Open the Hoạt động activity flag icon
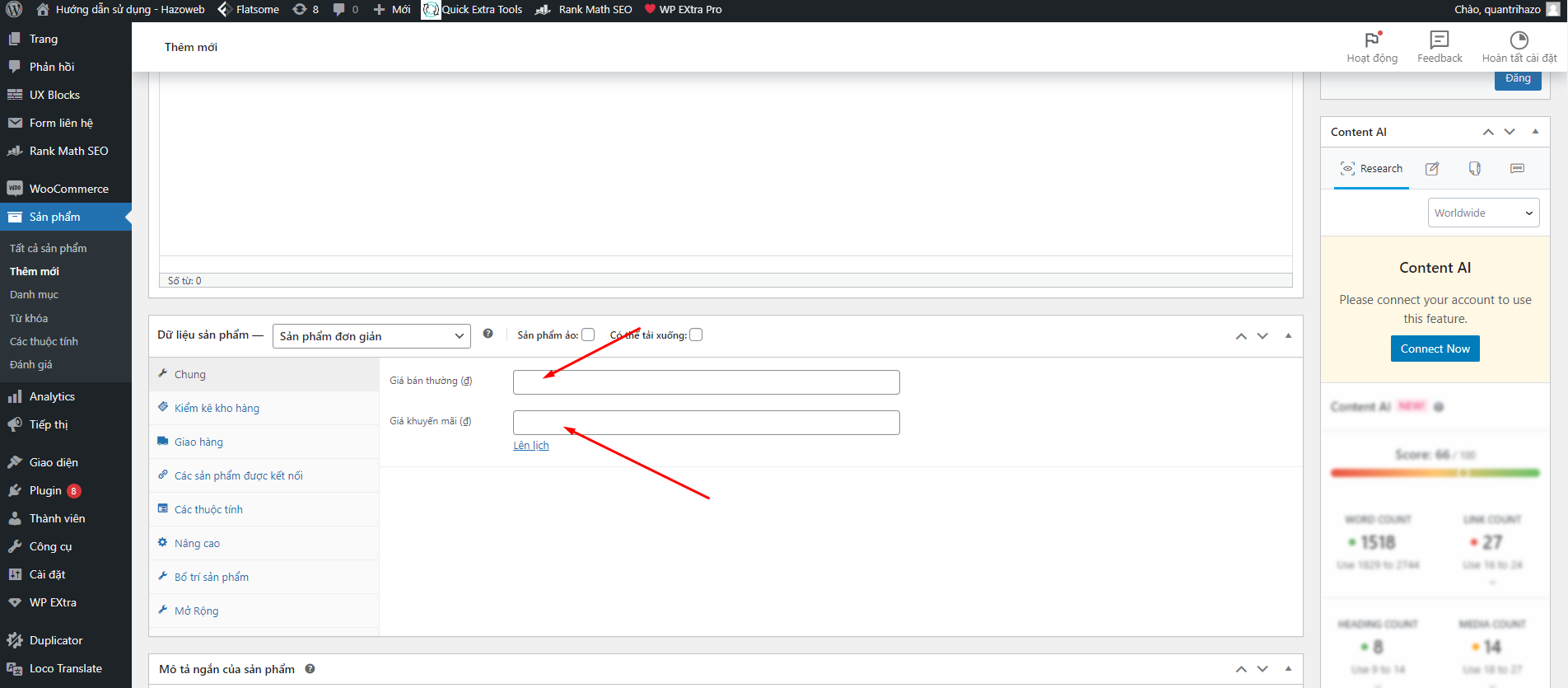 tap(1372, 40)
